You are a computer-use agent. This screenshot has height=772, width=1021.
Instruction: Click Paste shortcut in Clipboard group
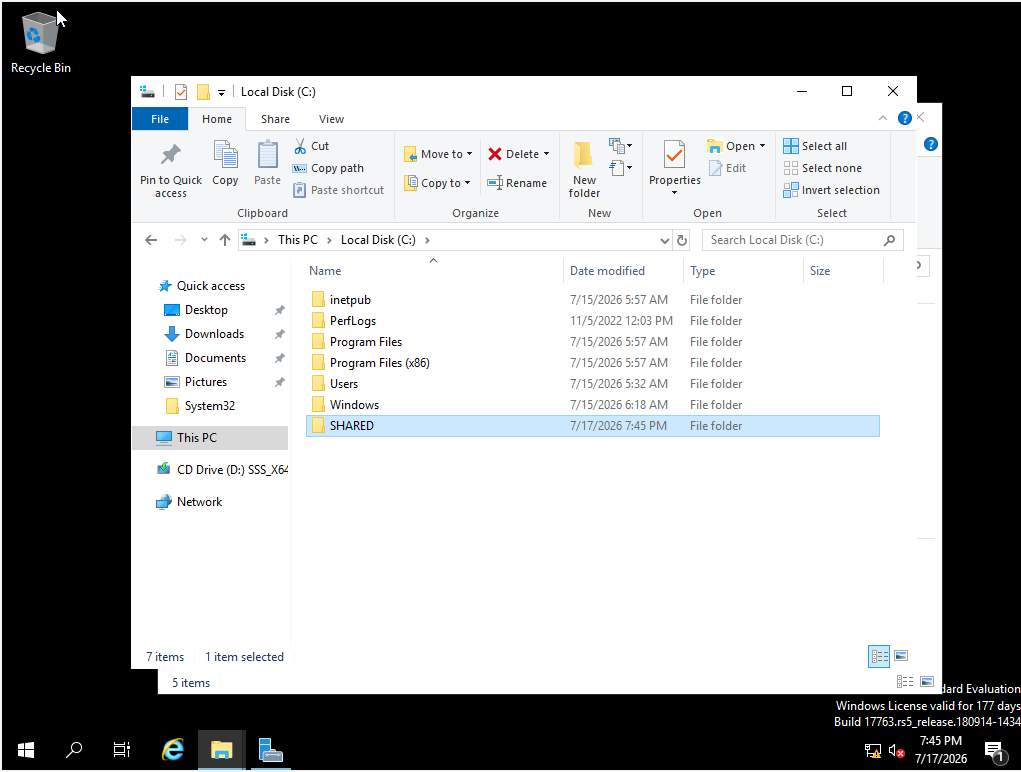tap(339, 190)
